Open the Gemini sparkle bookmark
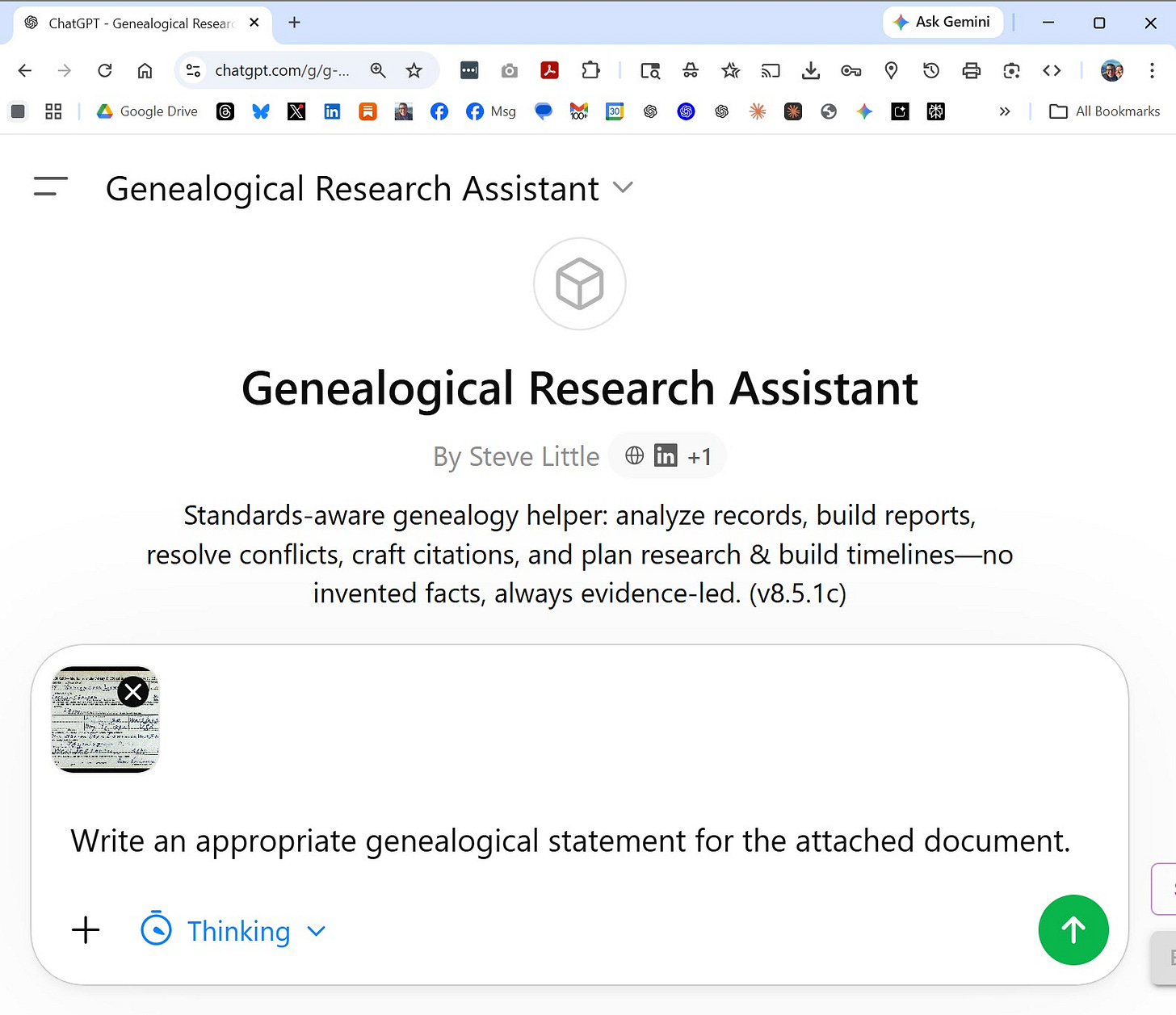Viewport: 1176px width, 1015px height. point(864,111)
